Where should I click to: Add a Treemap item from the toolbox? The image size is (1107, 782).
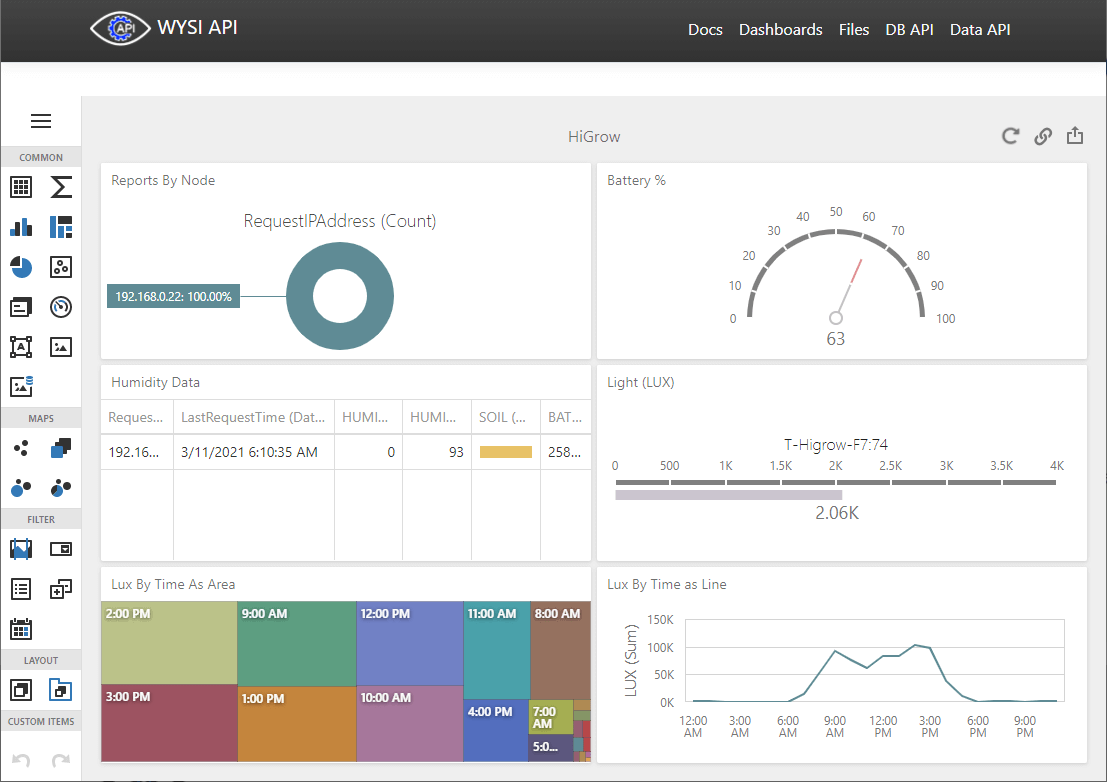coord(61,227)
